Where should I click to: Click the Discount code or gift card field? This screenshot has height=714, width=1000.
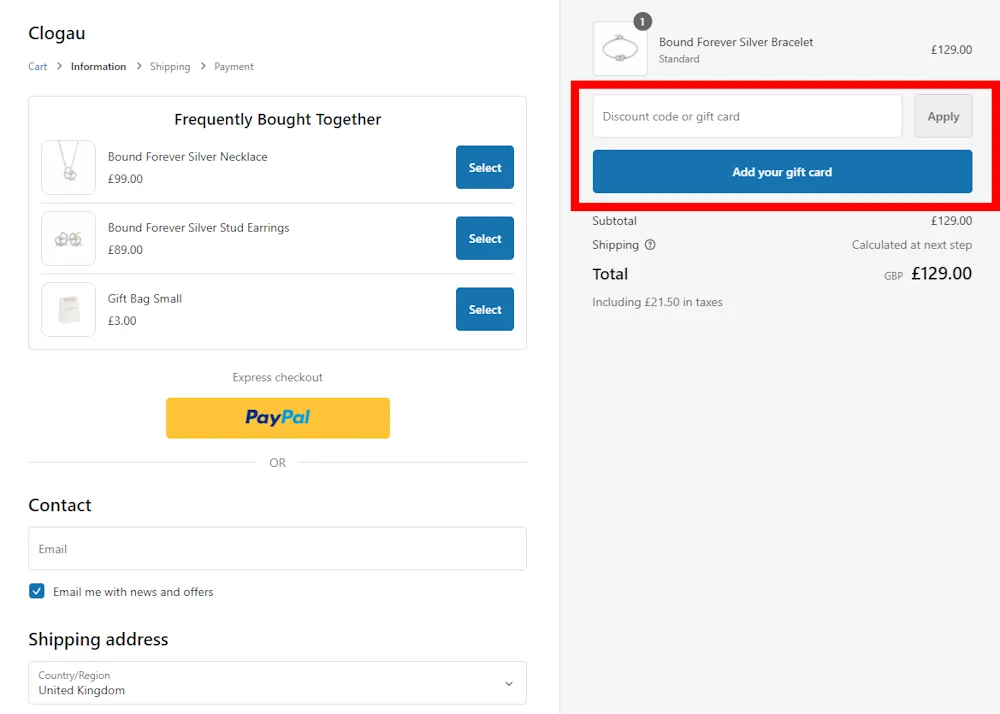pos(747,117)
